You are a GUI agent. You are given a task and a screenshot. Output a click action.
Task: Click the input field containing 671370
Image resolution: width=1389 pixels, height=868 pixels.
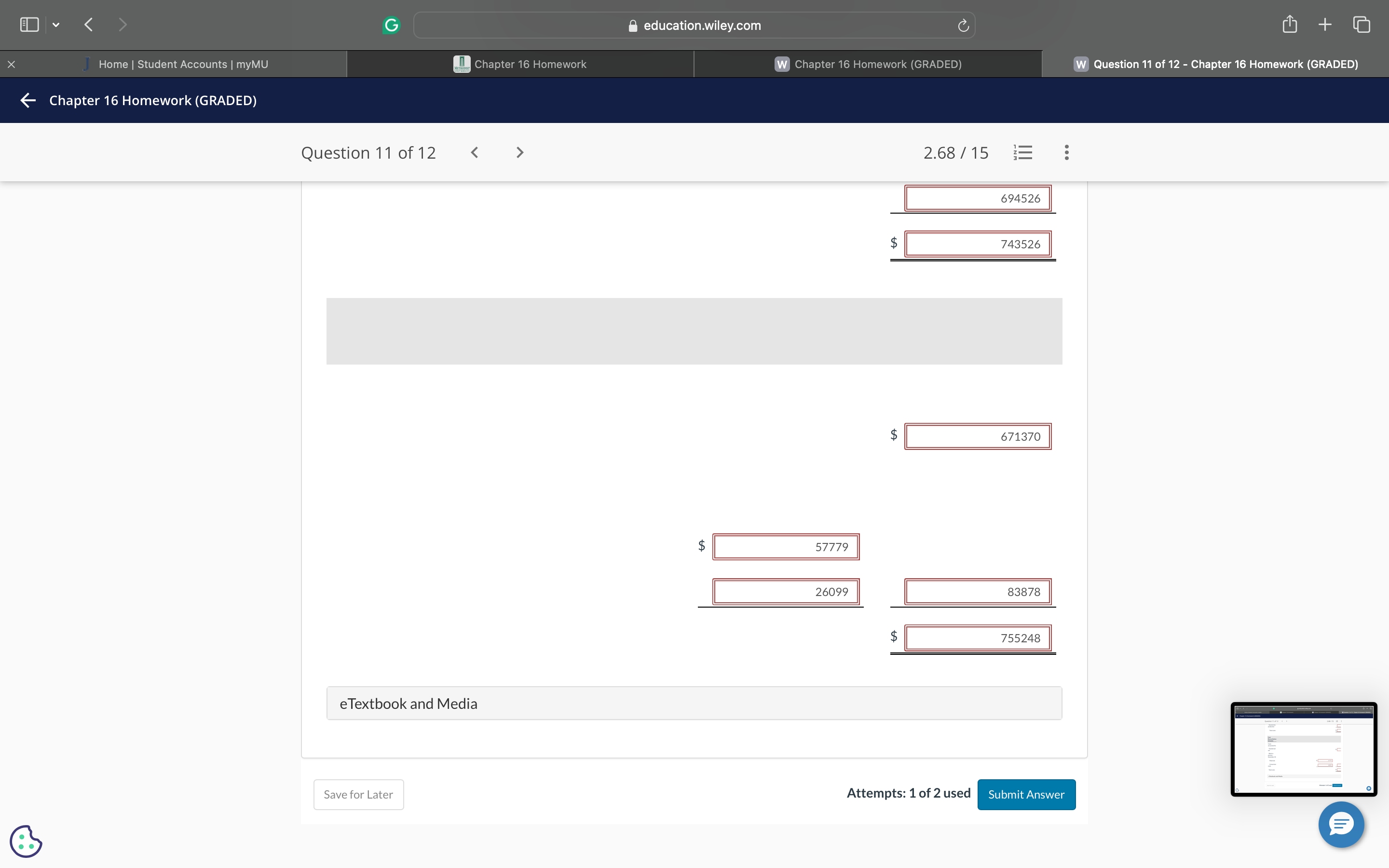978,436
